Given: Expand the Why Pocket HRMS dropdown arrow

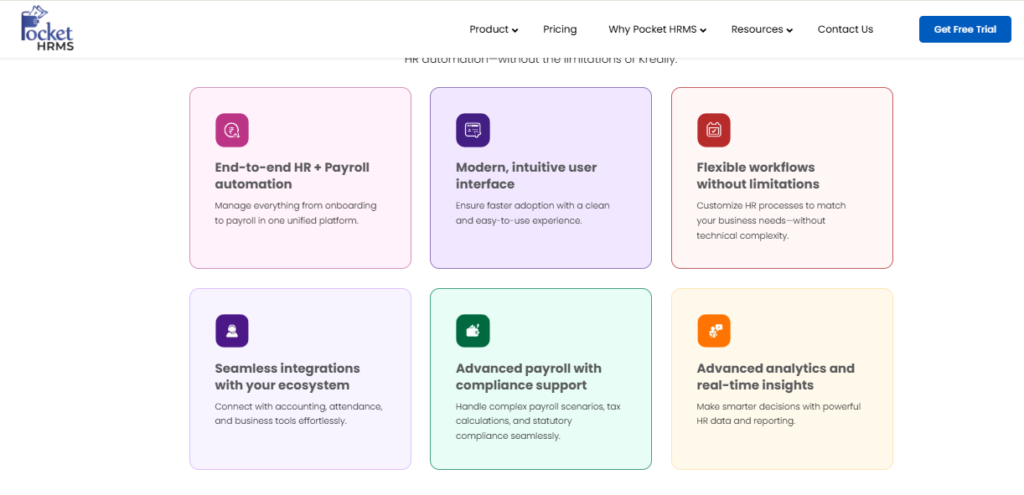Looking at the screenshot, I should click(x=703, y=31).
